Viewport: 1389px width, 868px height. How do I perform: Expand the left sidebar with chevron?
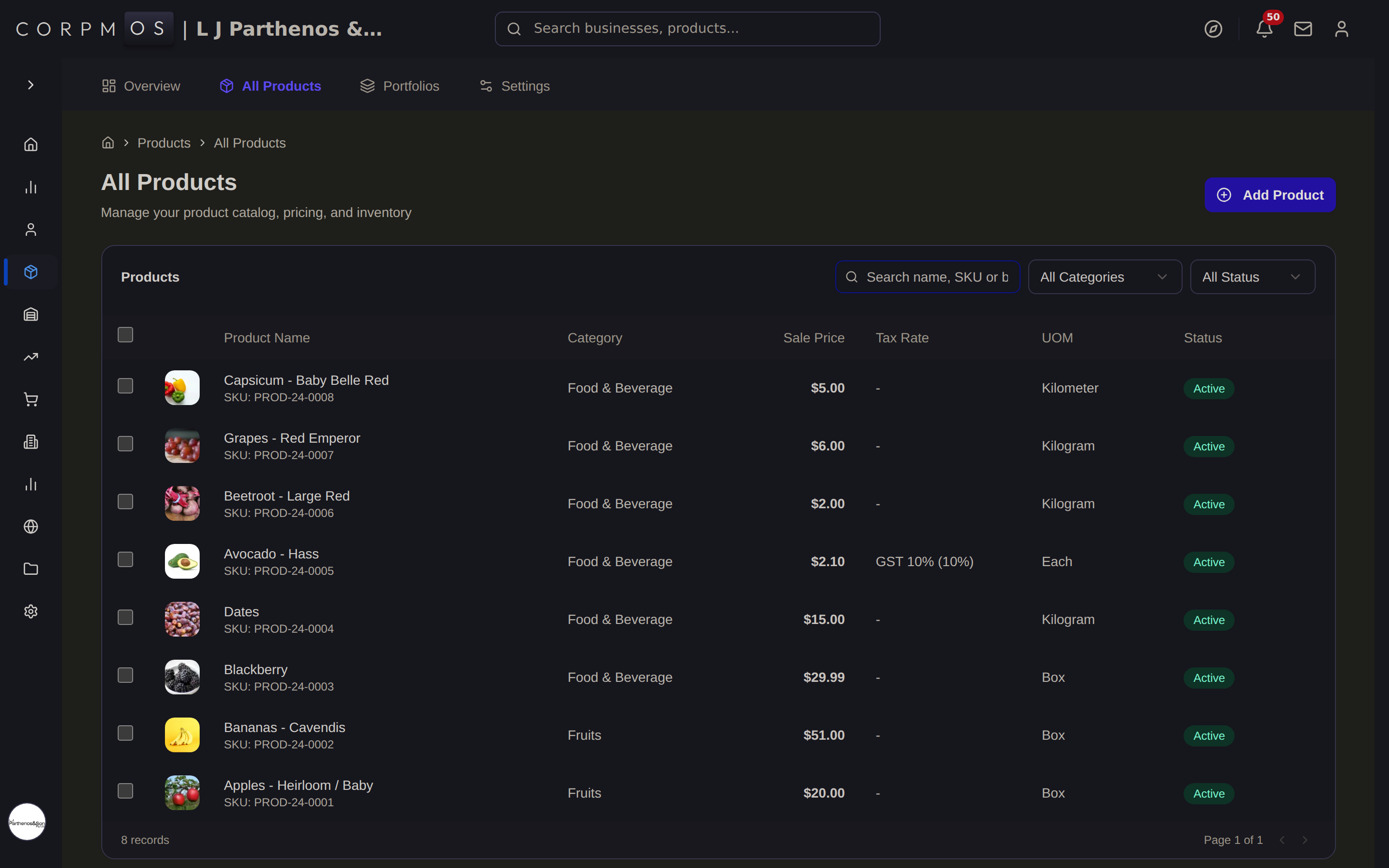point(31,85)
